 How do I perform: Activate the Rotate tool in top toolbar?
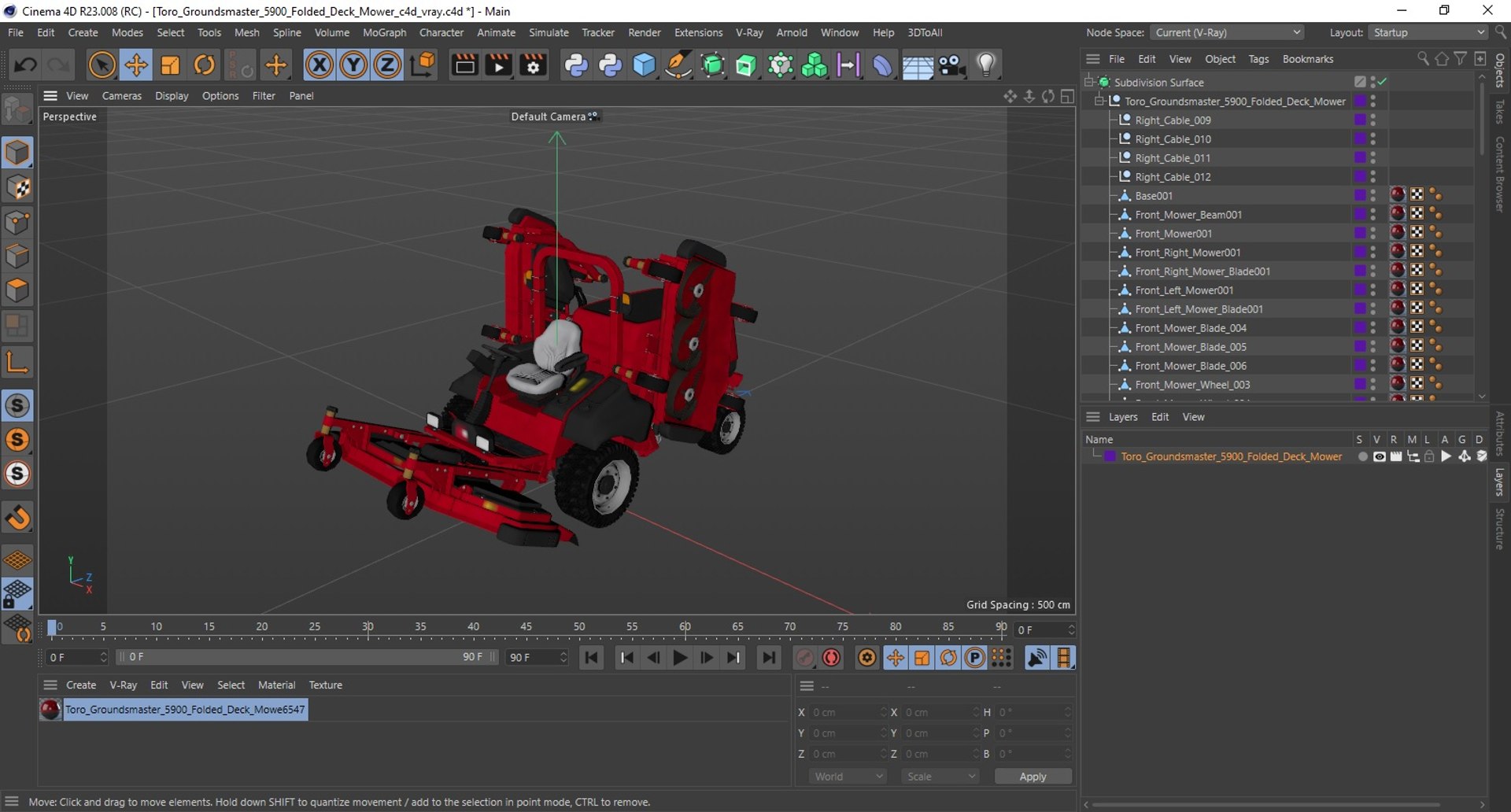point(205,65)
